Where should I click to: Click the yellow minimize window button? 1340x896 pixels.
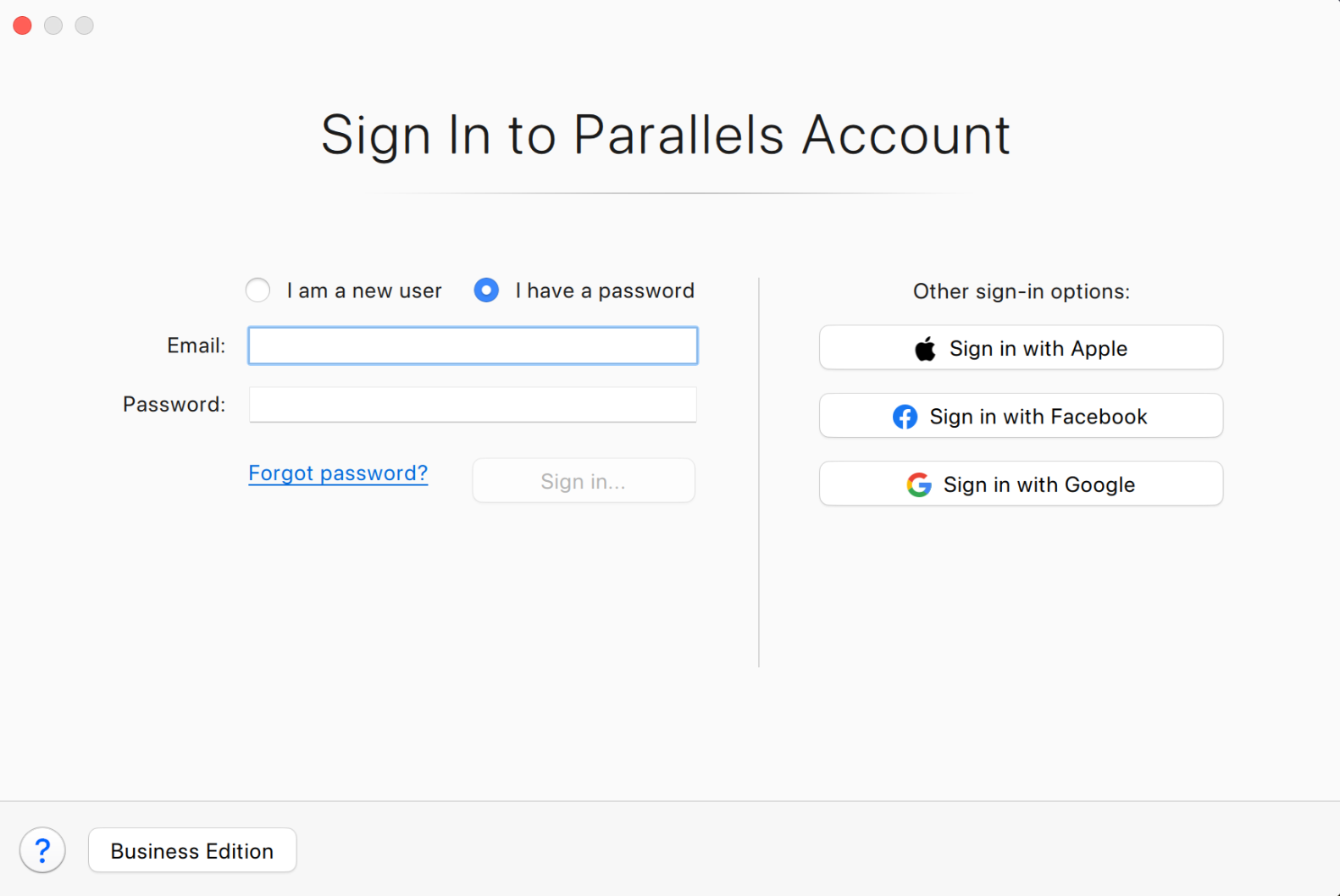(53, 25)
